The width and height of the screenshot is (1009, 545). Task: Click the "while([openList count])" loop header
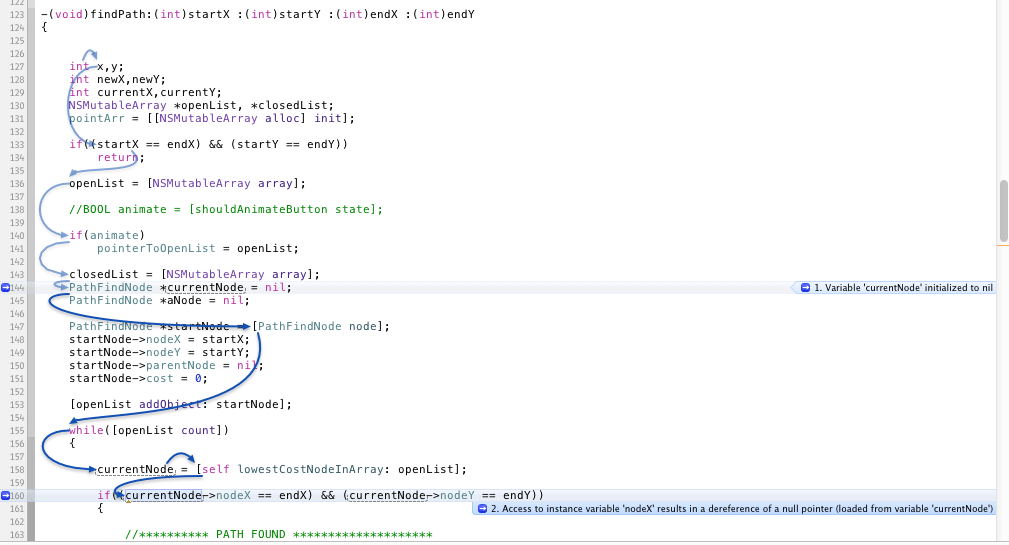149,430
